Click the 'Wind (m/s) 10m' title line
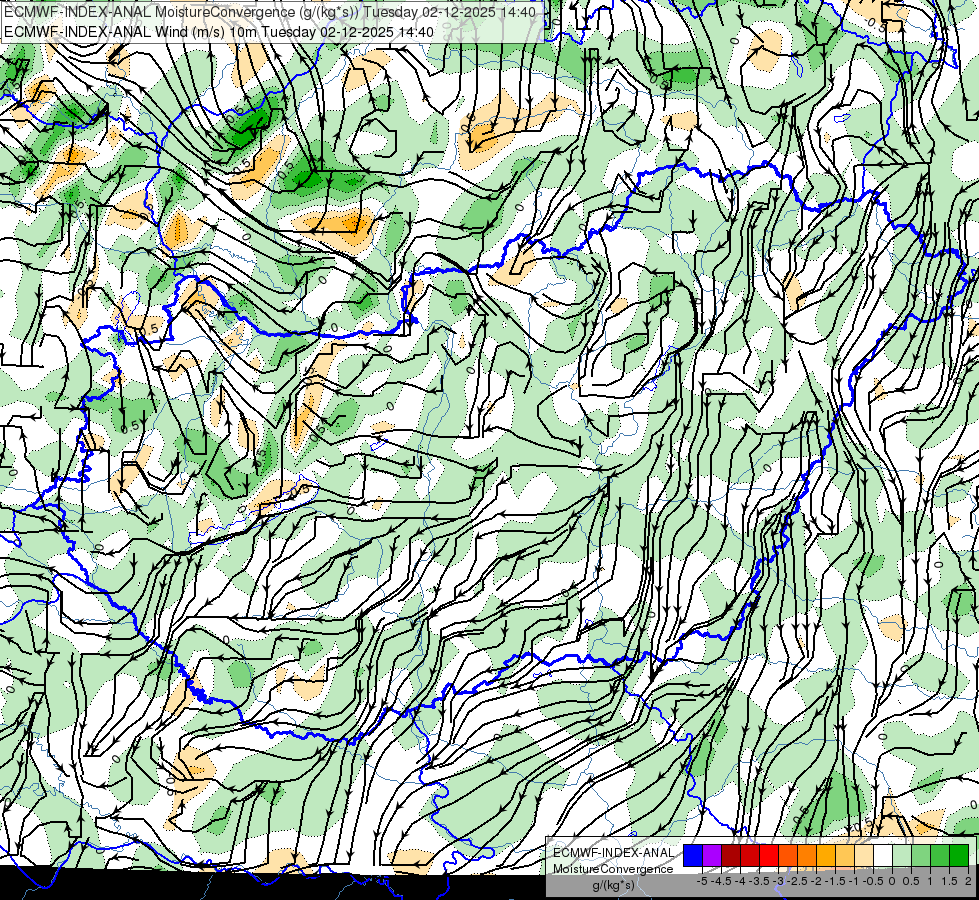Image resolution: width=979 pixels, height=900 pixels. (x=219, y=31)
